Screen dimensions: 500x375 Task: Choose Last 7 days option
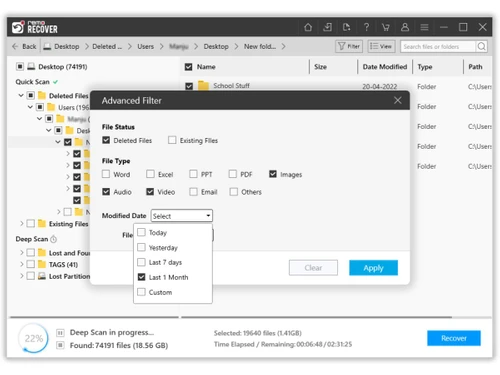point(141,262)
